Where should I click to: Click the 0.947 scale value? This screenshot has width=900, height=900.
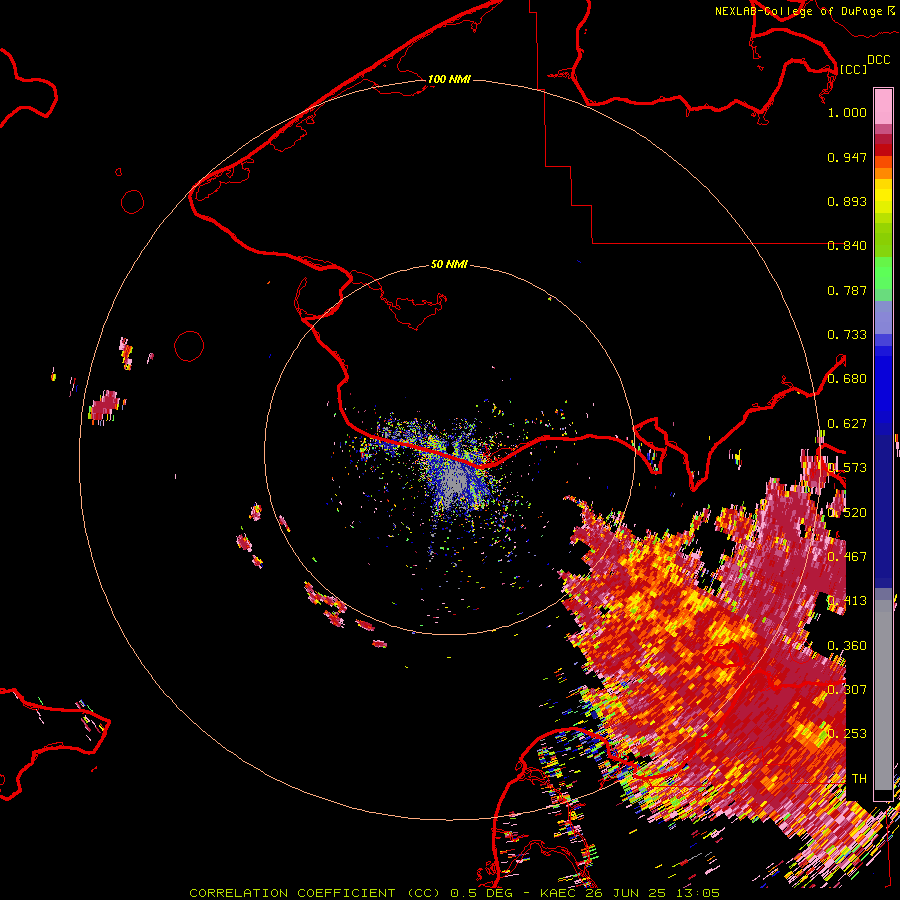[x=847, y=157]
